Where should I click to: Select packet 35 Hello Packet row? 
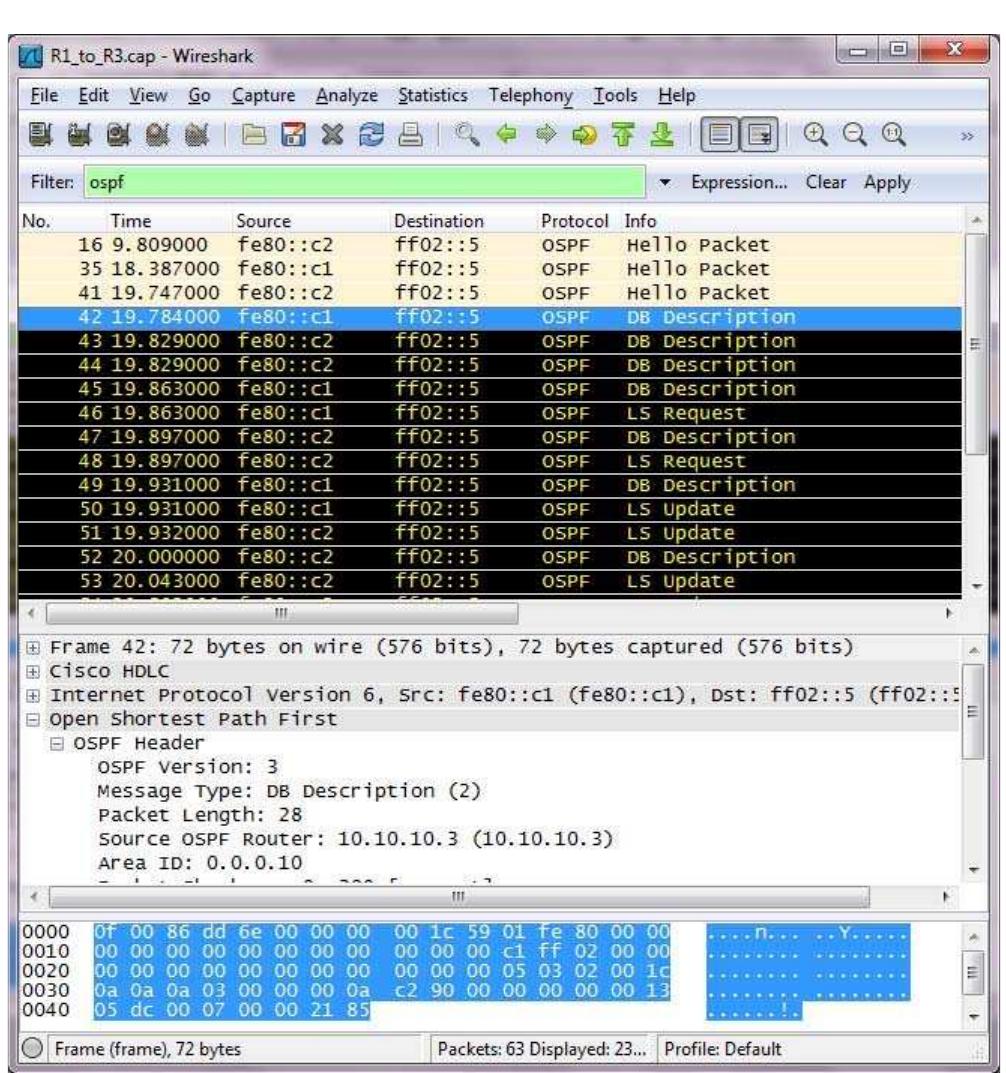(x=489, y=269)
